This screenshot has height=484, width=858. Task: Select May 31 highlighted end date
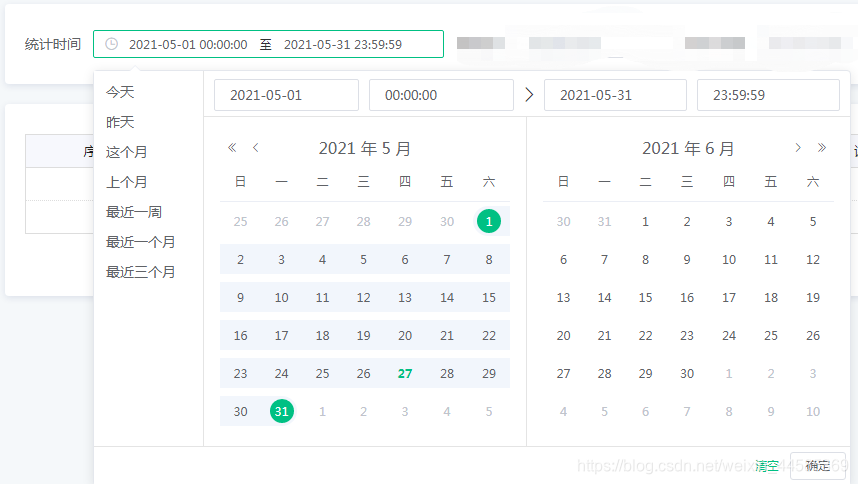tap(281, 411)
